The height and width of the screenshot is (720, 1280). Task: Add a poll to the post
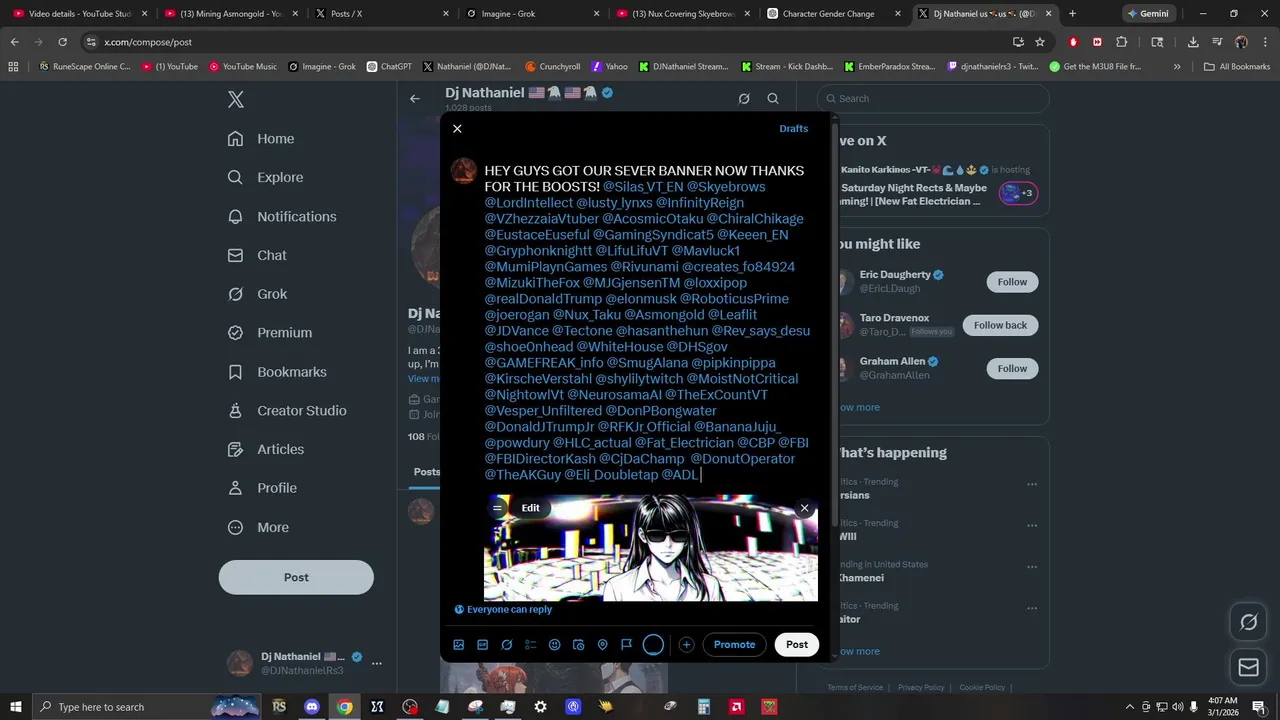pyautogui.click(x=531, y=645)
